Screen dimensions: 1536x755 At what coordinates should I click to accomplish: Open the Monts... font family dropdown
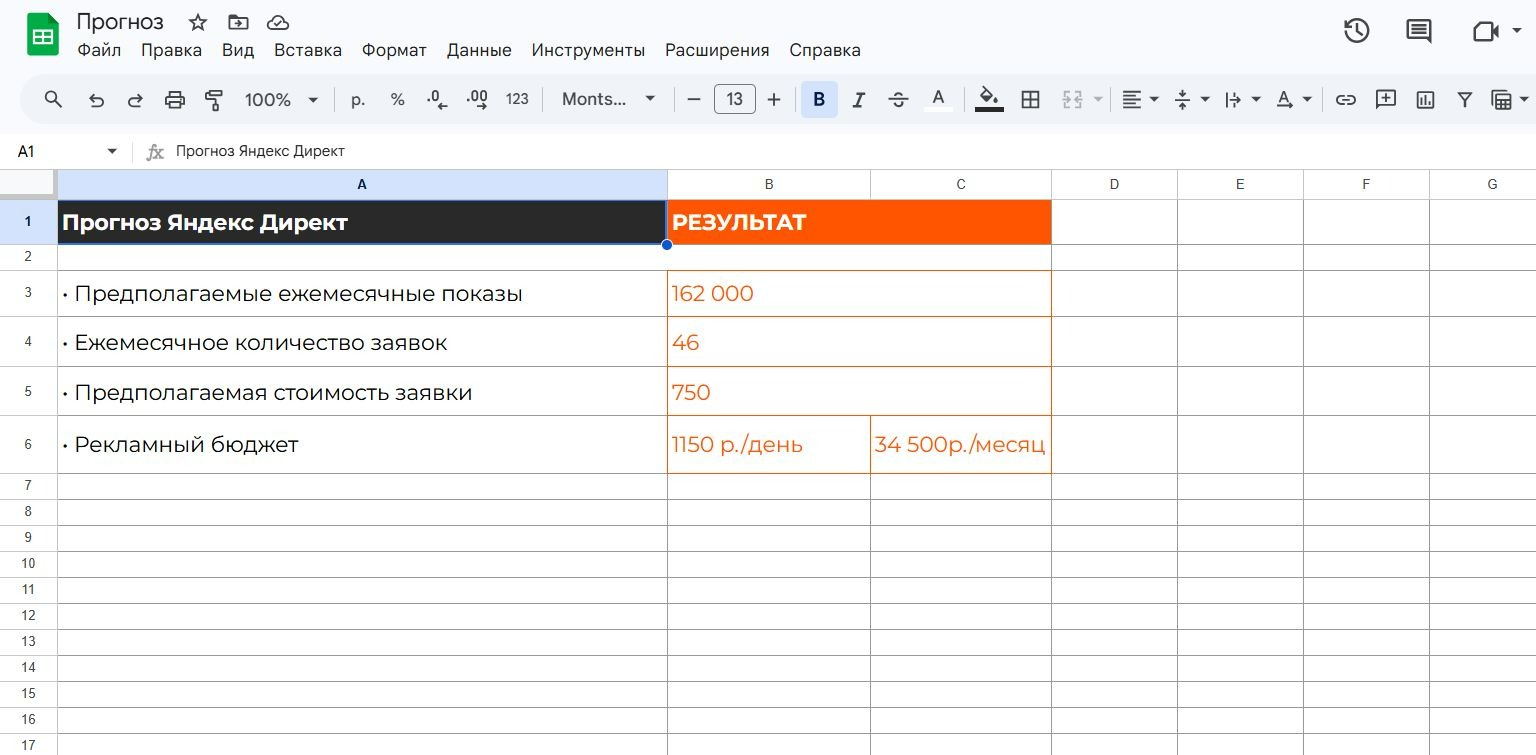(x=608, y=99)
